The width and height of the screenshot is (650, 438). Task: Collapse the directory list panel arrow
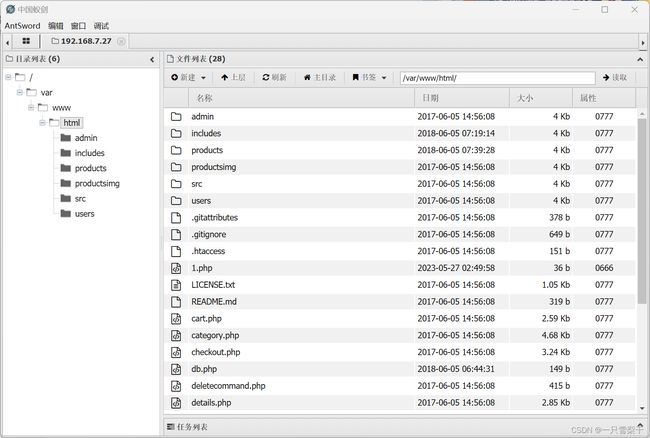[152, 60]
